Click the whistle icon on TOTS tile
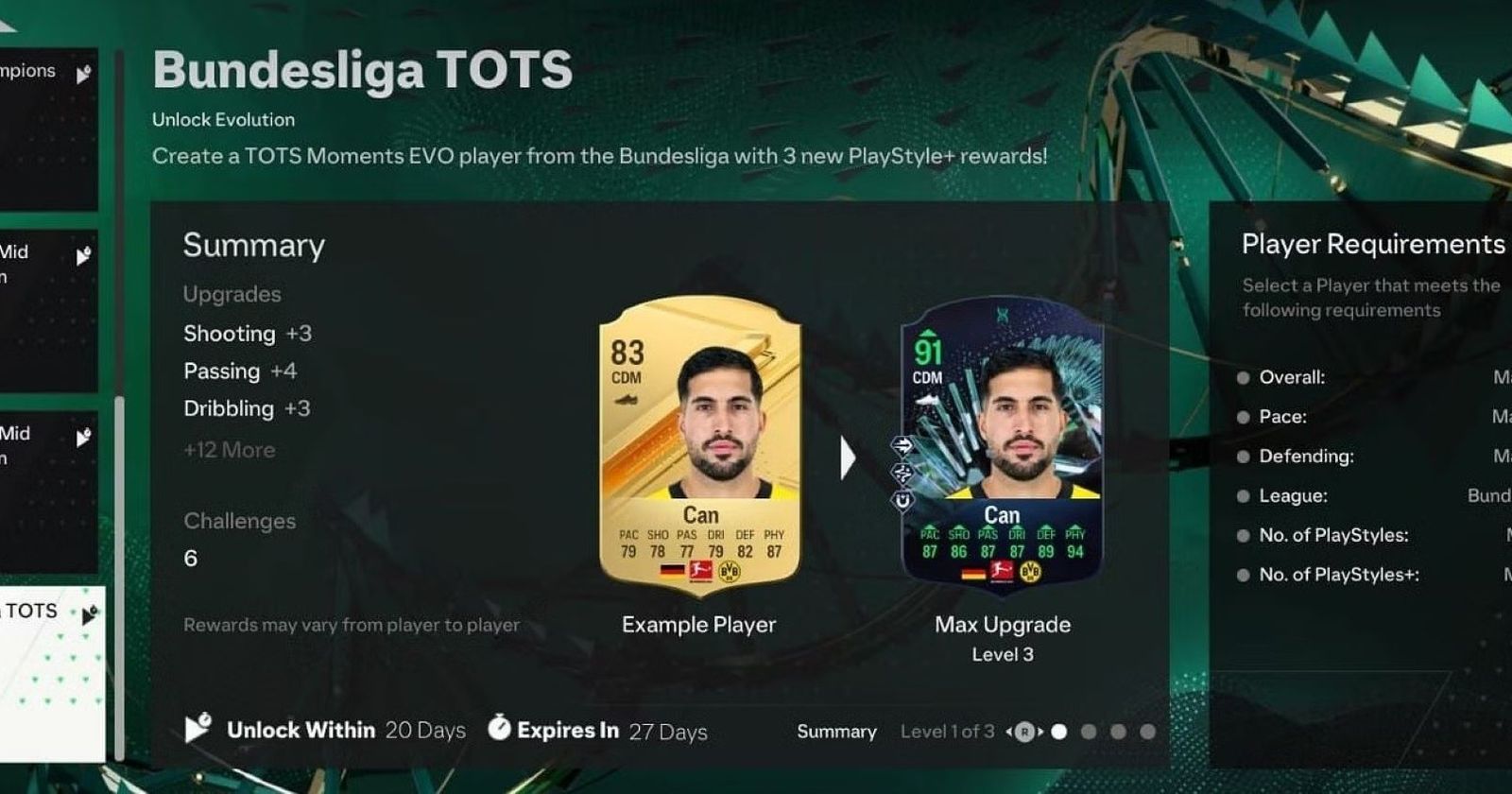 89,615
